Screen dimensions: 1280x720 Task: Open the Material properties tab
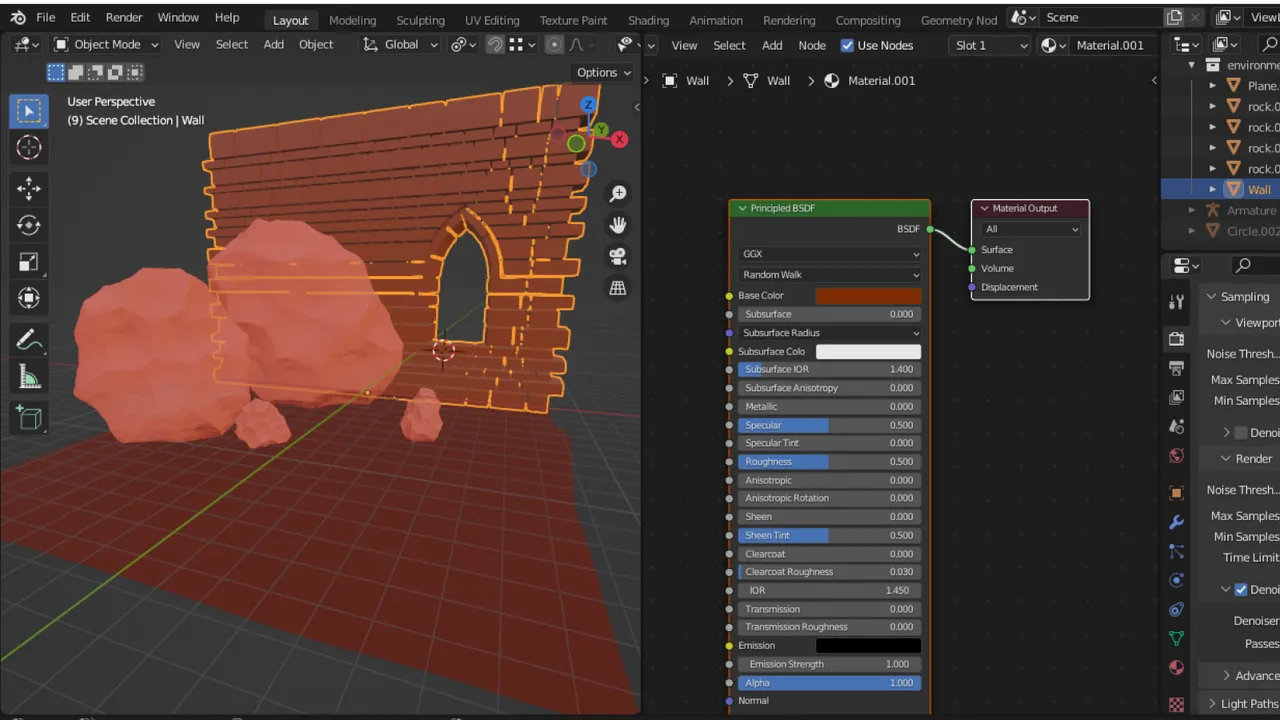(1176, 668)
